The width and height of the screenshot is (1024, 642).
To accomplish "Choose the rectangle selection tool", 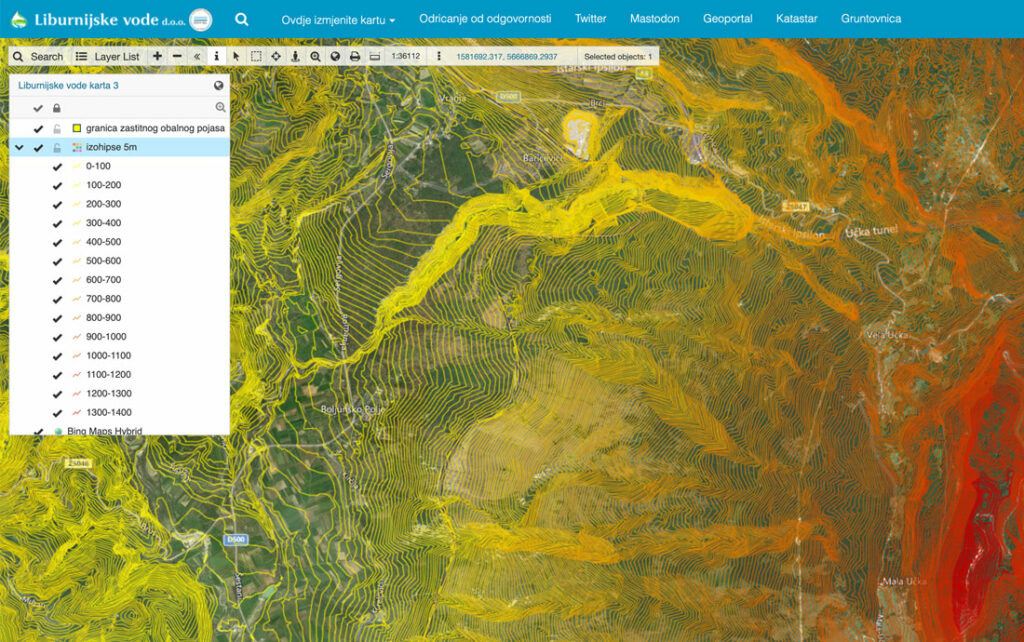I will [x=256, y=57].
